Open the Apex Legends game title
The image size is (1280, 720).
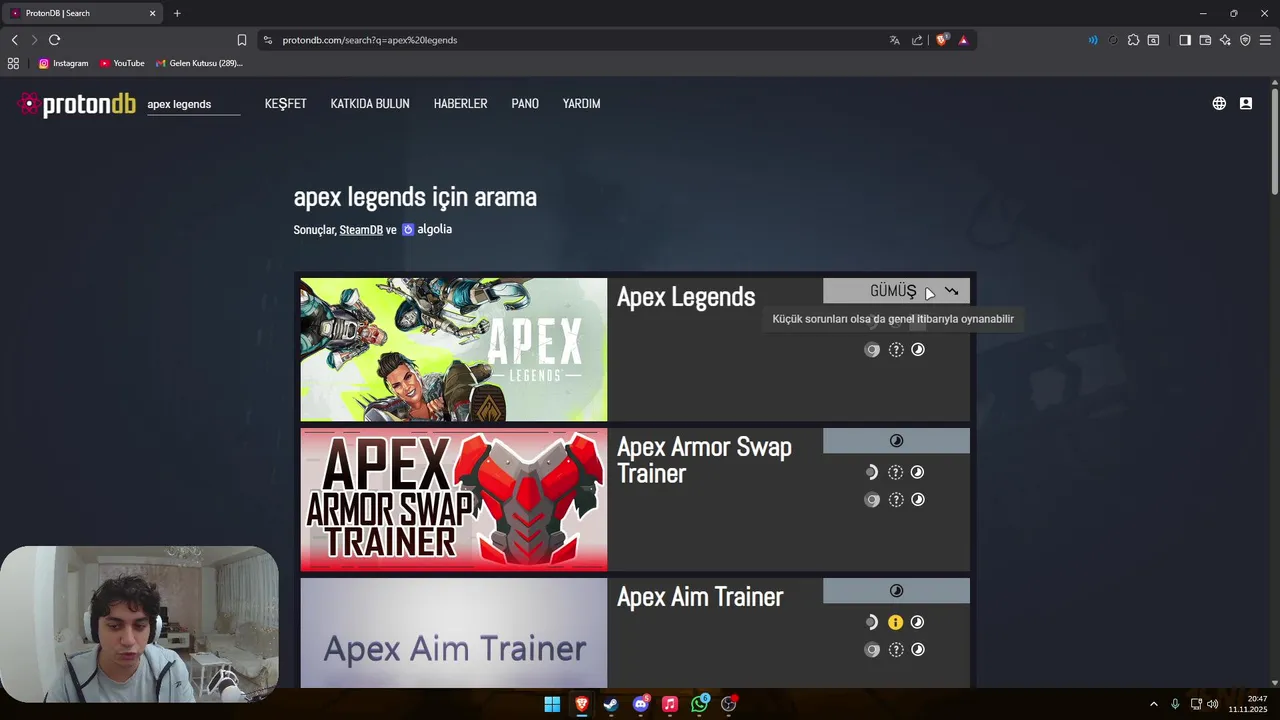[x=686, y=297]
